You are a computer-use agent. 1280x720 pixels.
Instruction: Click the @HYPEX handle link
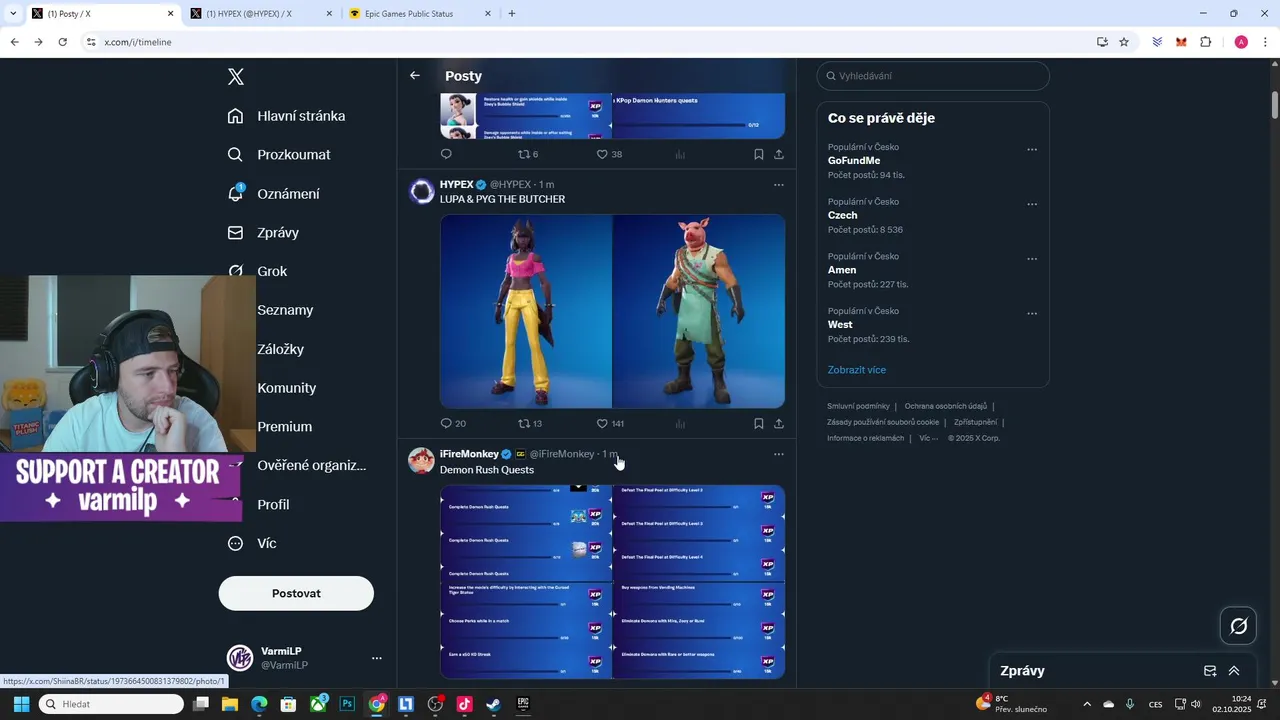pyautogui.click(x=510, y=185)
